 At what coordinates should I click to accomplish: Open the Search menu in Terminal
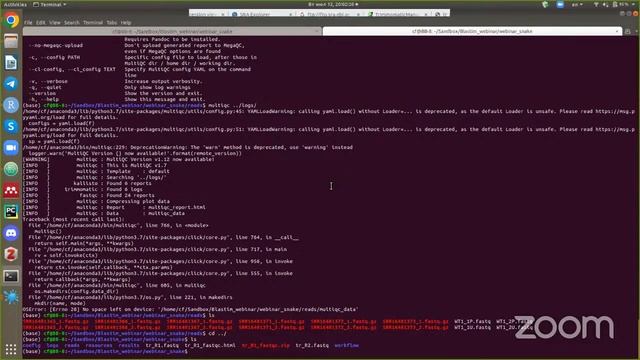pyautogui.click(x=71, y=22)
